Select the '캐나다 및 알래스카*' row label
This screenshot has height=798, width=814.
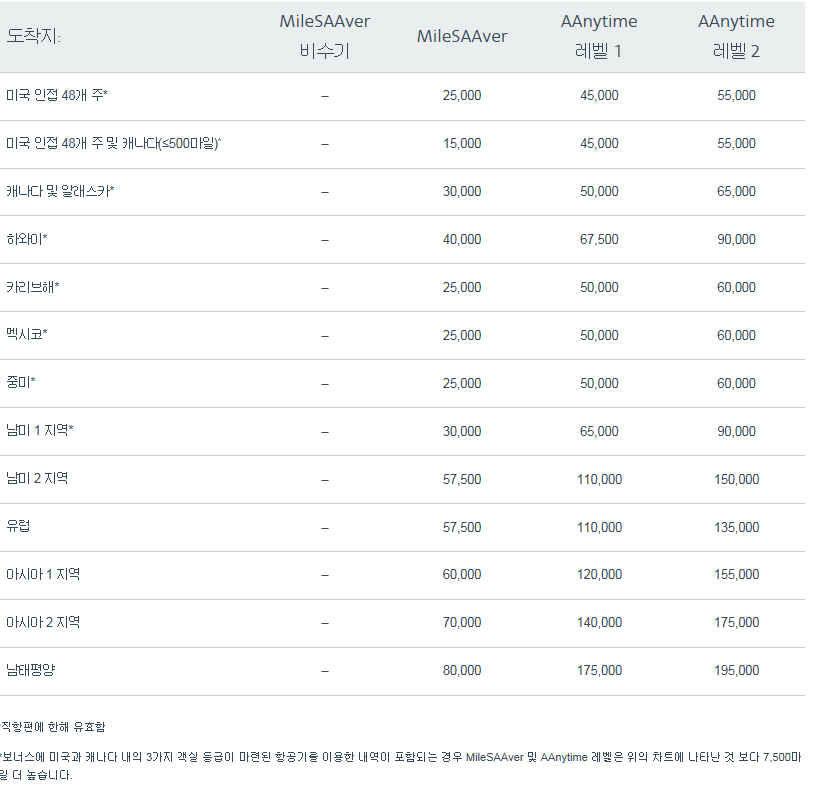60,192
